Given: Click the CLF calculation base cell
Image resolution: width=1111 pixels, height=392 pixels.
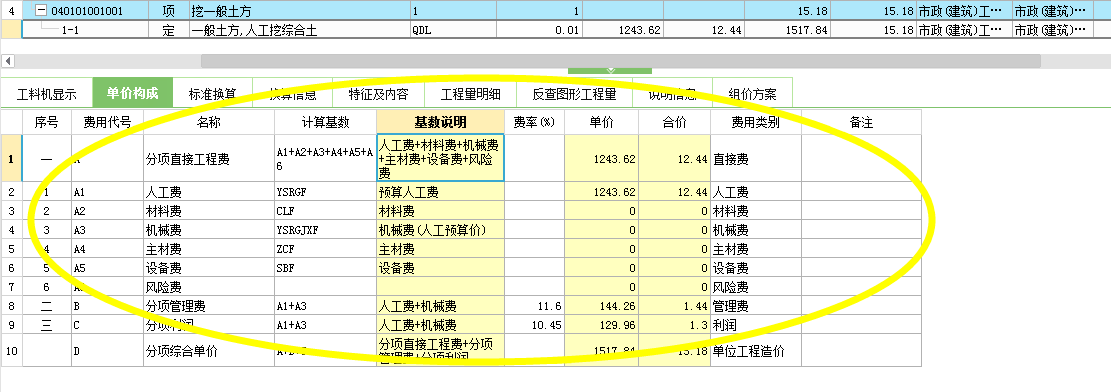Looking at the screenshot, I should 326,211.
